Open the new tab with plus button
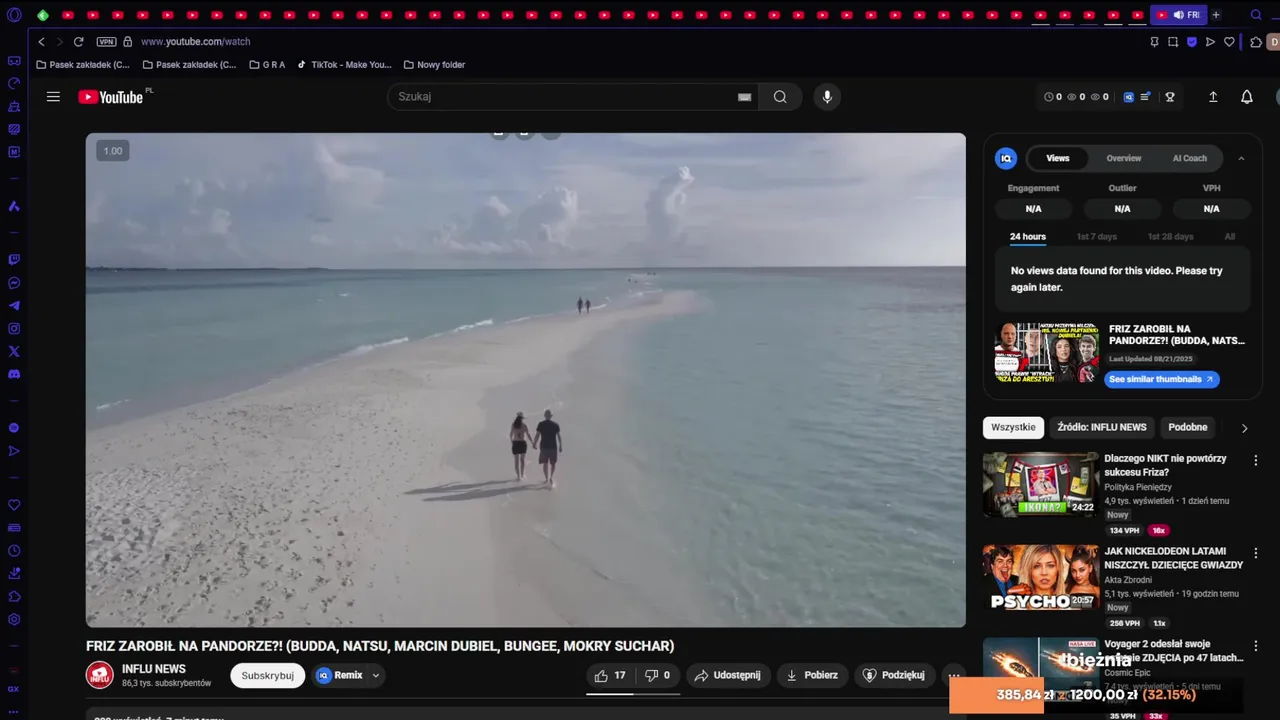This screenshot has height=720, width=1280. (1216, 15)
